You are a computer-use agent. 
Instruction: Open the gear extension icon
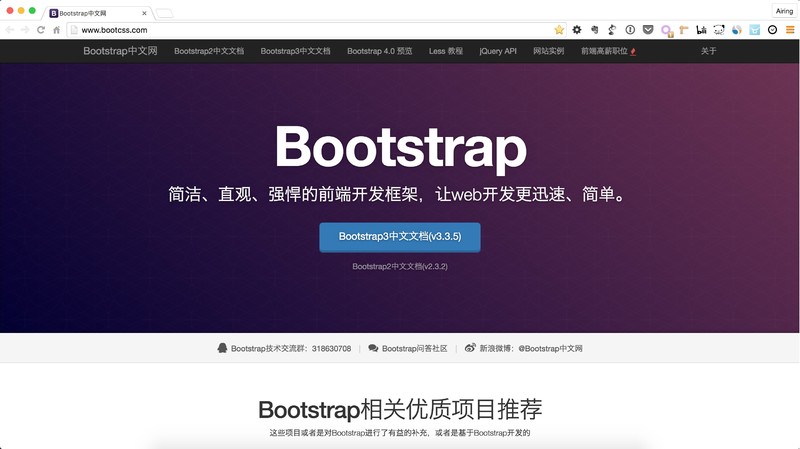[577, 30]
